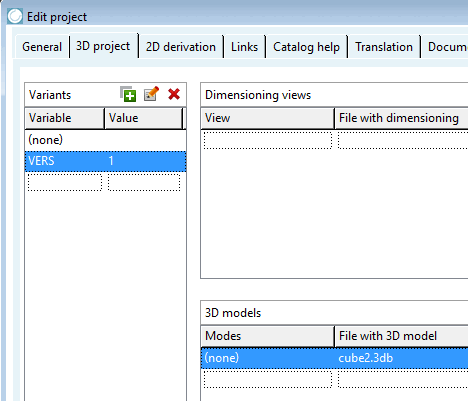468x401 pixels.
Task: Delete variant with the red X icon
Action: pos(174,94)
